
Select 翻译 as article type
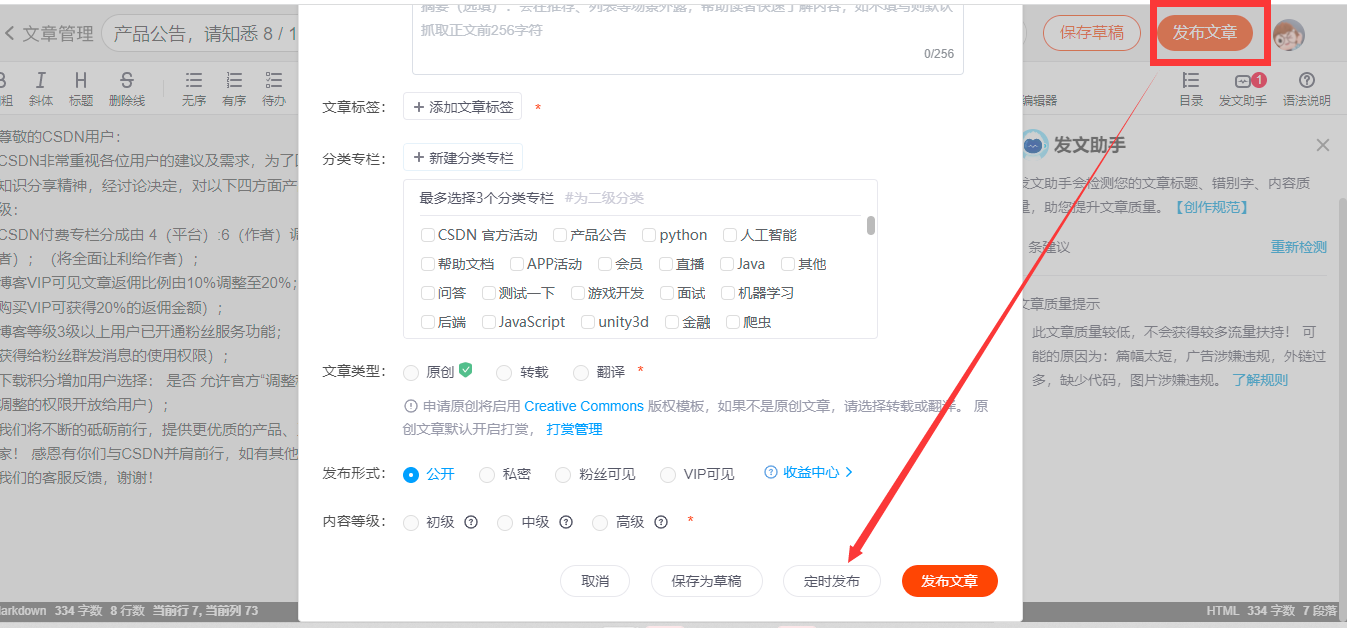[581, 372]
